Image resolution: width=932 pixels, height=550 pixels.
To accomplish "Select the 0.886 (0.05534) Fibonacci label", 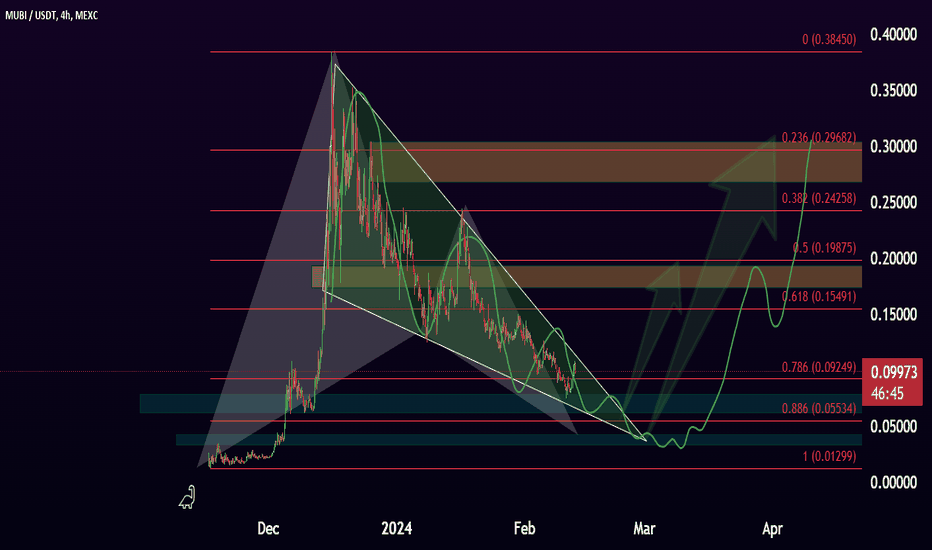I will [x=819, y=408].
